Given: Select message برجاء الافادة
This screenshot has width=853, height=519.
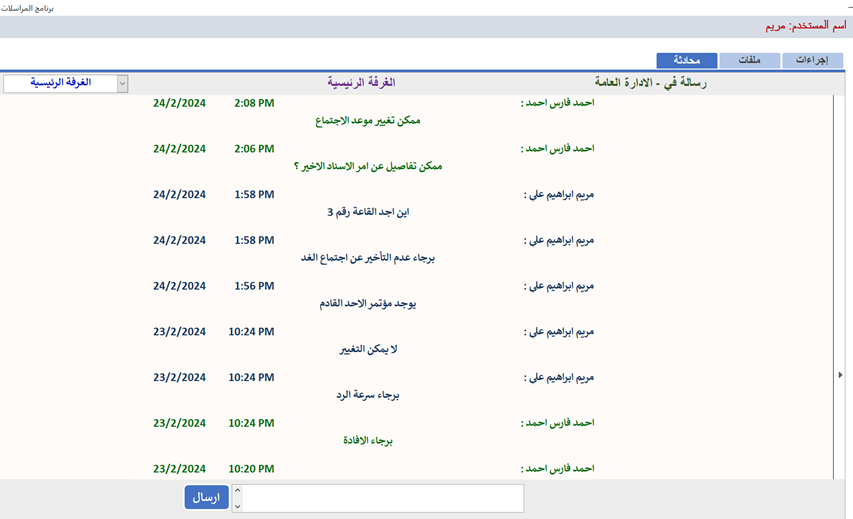Looking at the screenshot, I should point(368,441).
